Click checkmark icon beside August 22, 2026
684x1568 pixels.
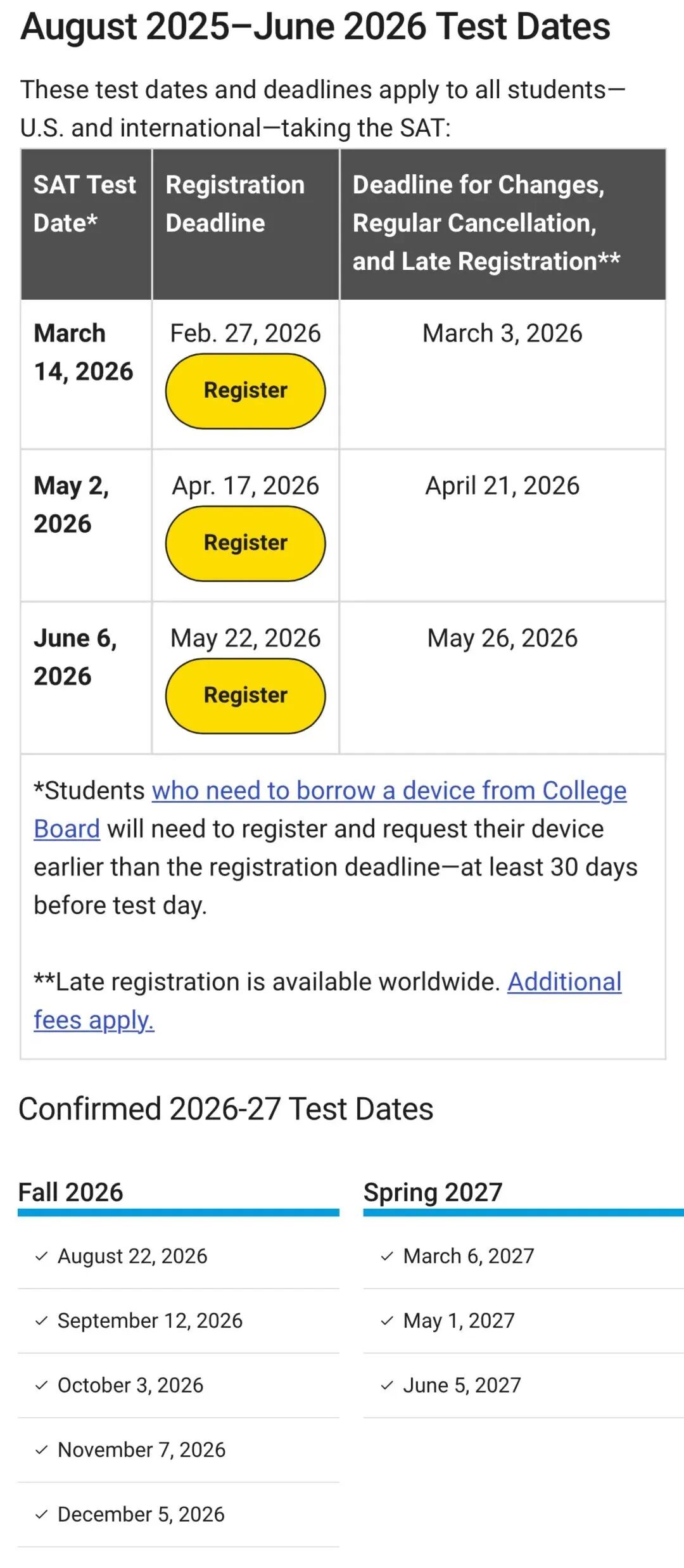(x=42, y=1256)
